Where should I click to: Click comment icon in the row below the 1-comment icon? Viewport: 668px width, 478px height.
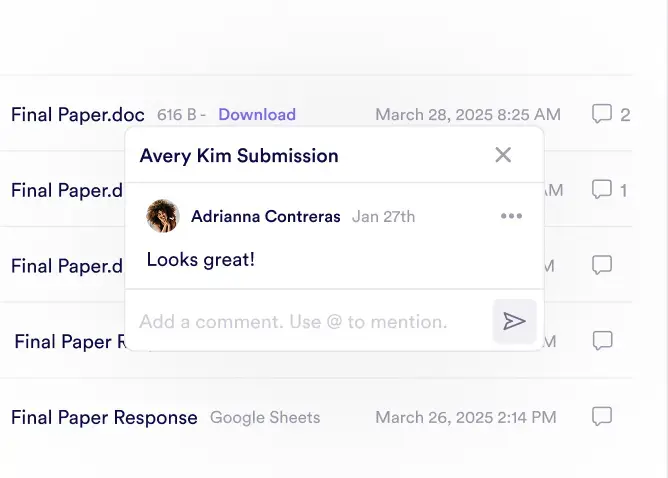(602, 265)
